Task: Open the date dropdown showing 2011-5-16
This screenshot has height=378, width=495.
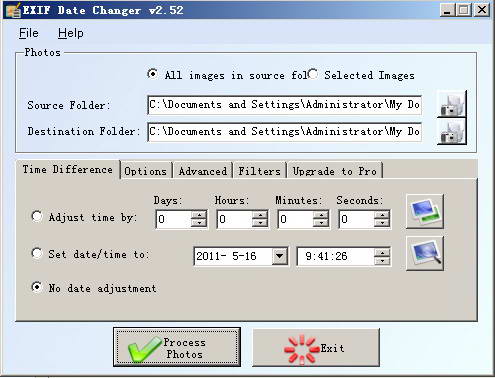Action: pos(280,256)
